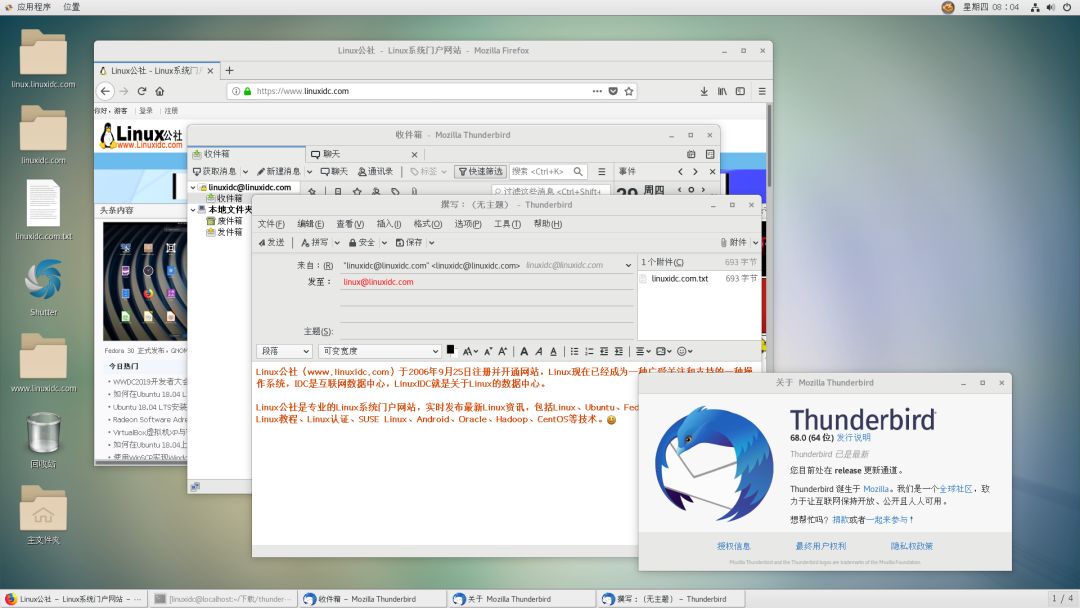Click 隐私权政策 privacy policy link
Screen dimensions: 1080x608
point(911,546)
